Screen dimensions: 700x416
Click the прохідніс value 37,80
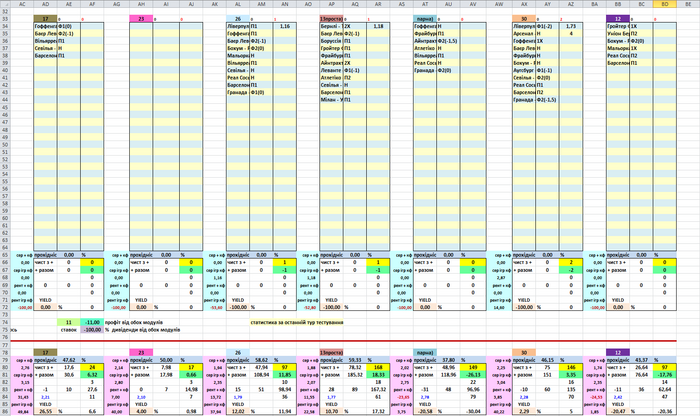pos(448,360)
